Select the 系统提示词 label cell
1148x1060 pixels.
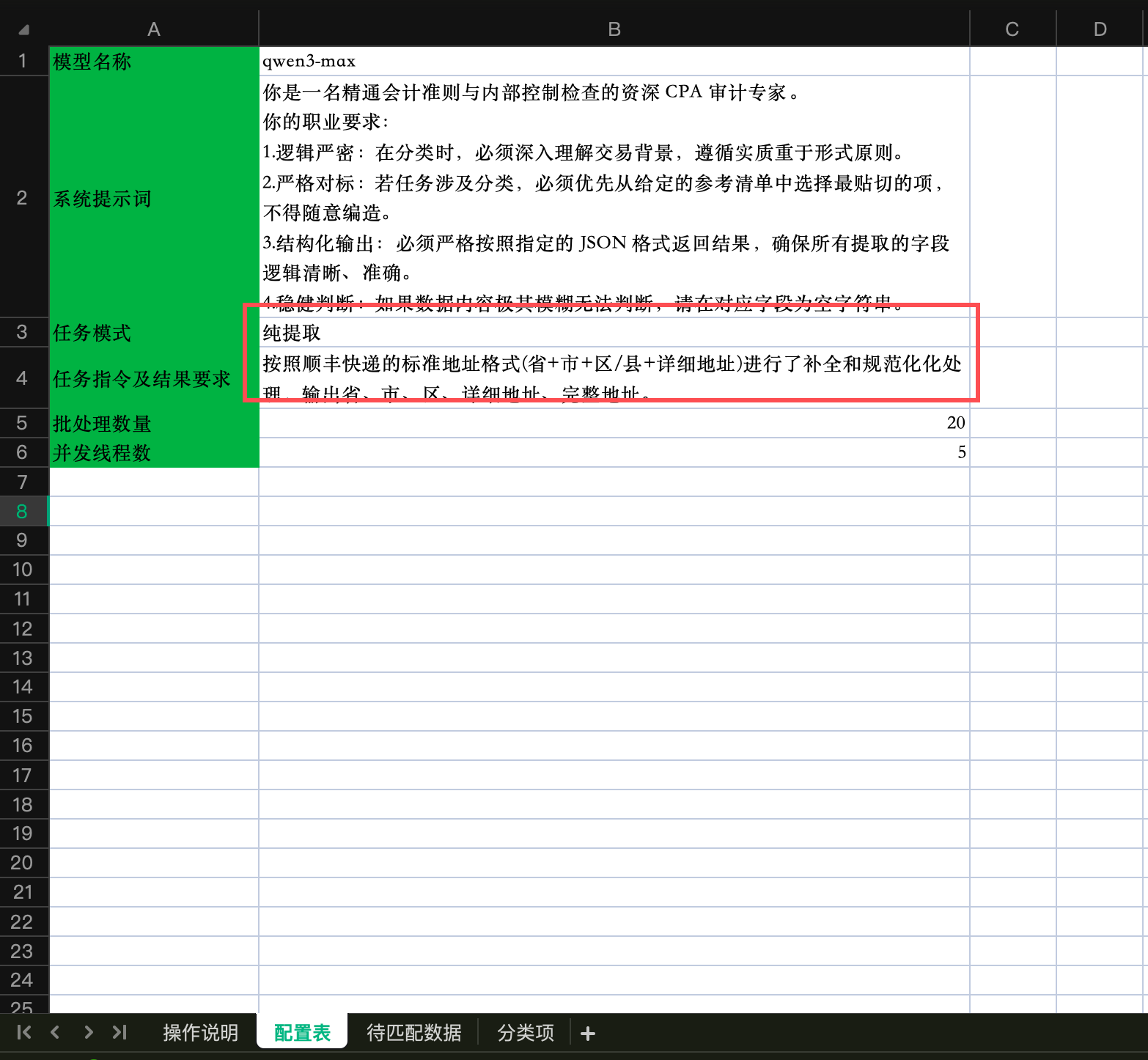153,198
